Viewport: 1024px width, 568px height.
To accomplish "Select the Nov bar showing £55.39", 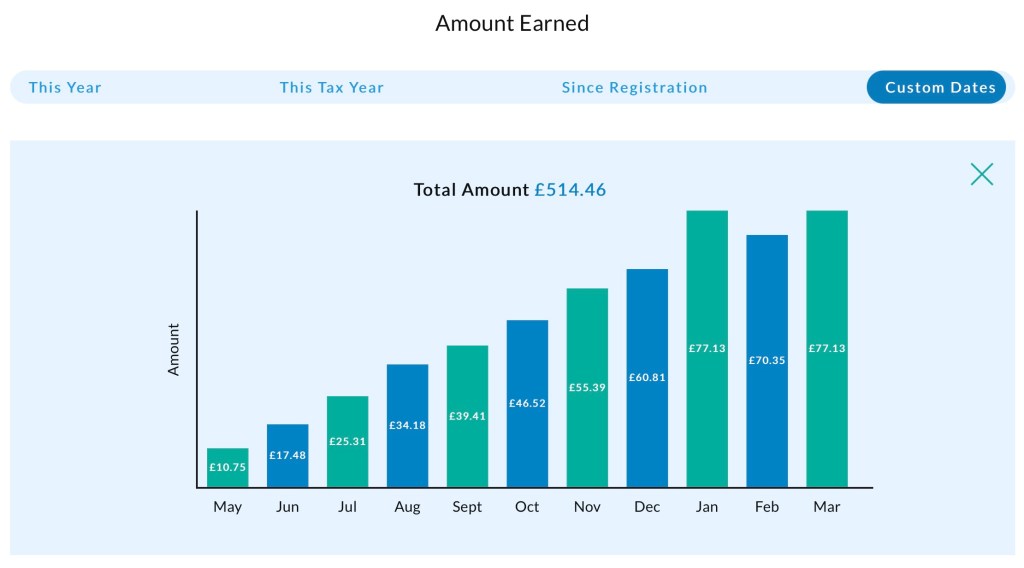I will [x=587, y=387].
